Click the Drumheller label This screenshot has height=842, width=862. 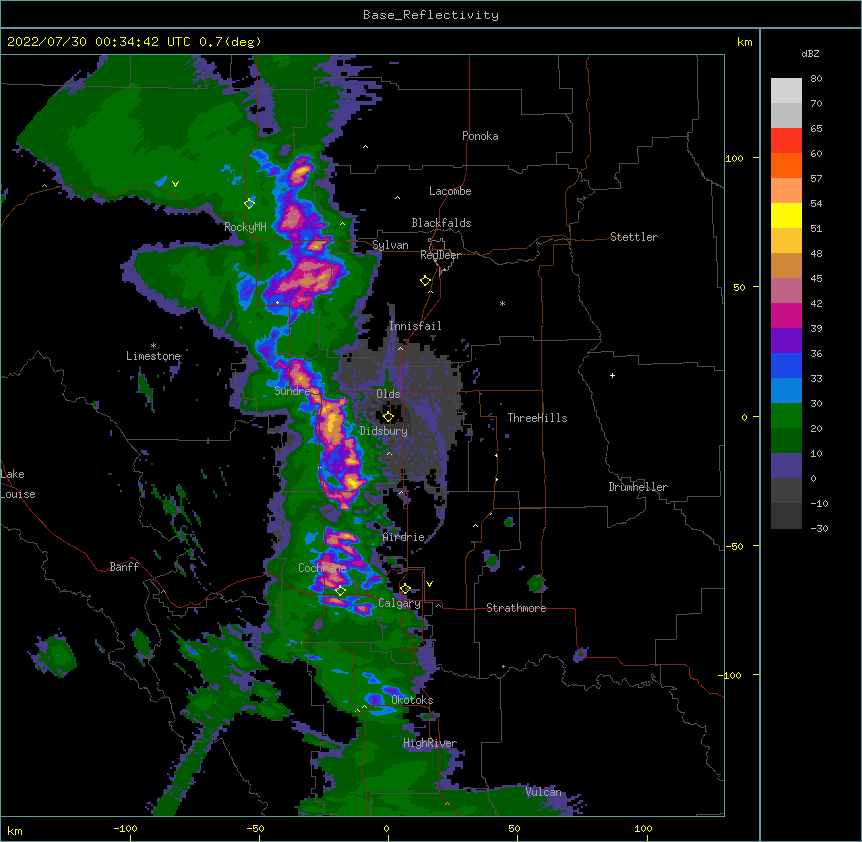click(638, 487)
